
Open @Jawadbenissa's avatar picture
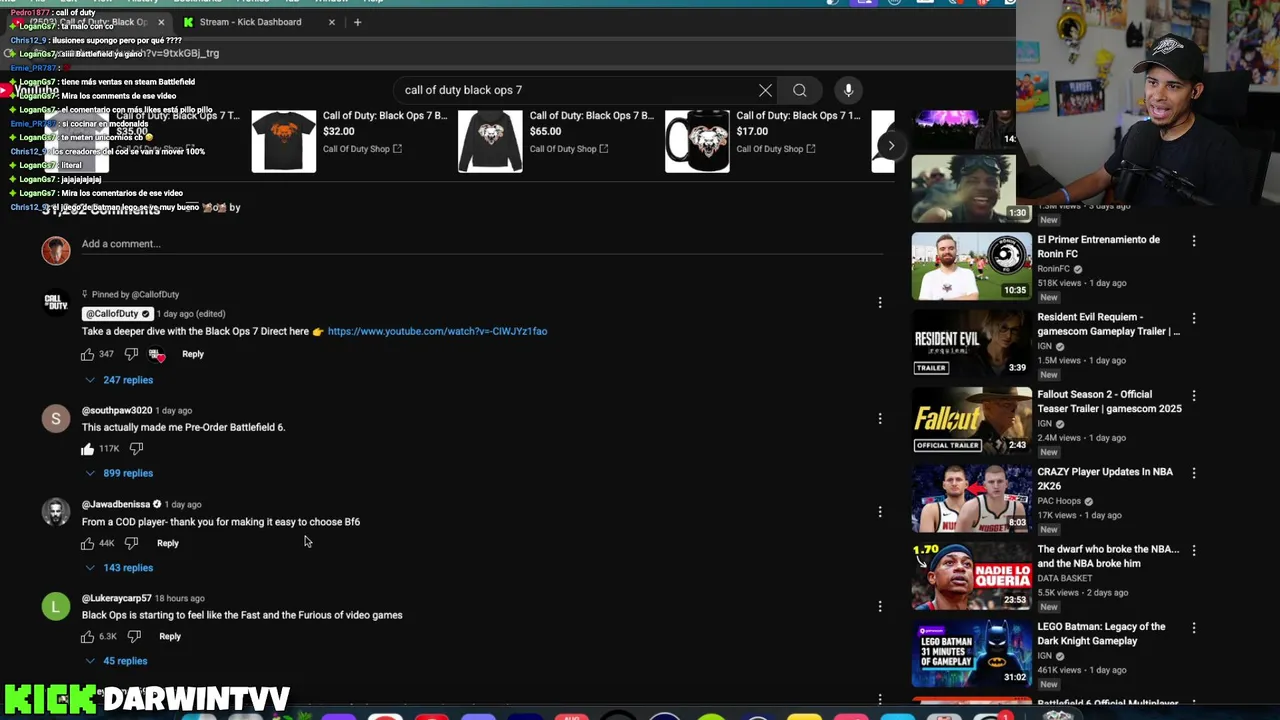click(x=56, y=512)
